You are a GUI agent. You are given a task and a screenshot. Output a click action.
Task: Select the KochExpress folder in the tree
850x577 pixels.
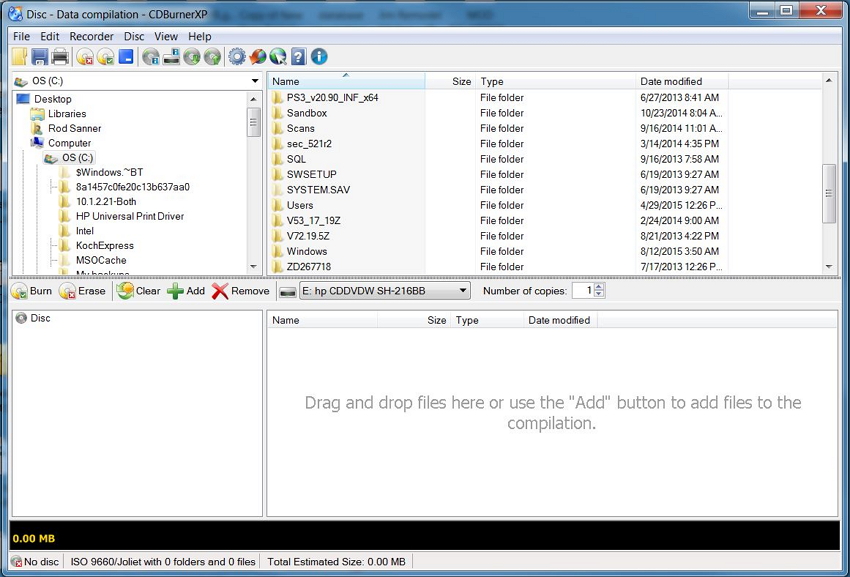point(105,245)
